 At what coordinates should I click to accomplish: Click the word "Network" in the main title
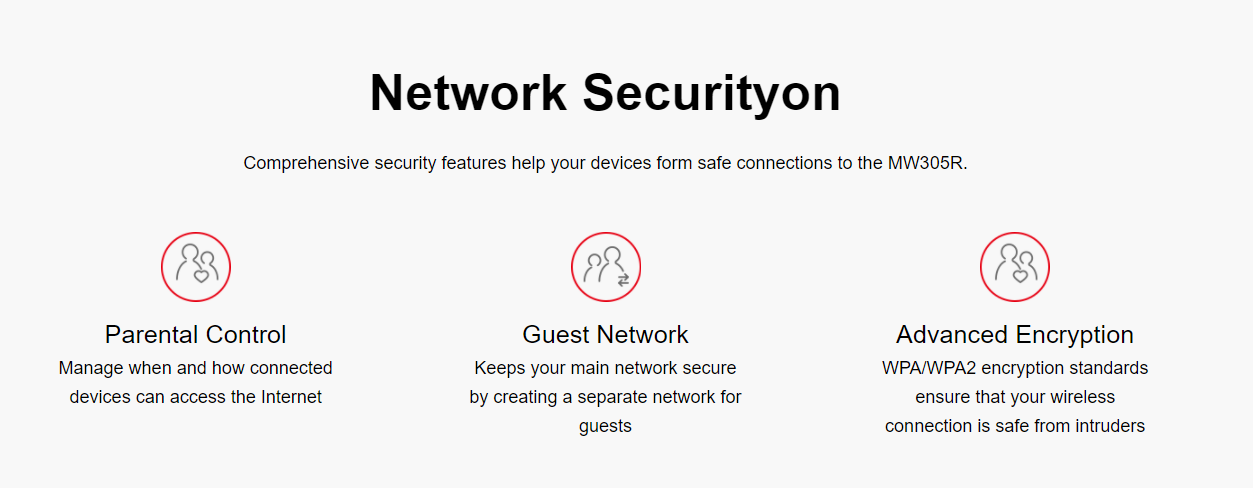click(x=470, y=93)
